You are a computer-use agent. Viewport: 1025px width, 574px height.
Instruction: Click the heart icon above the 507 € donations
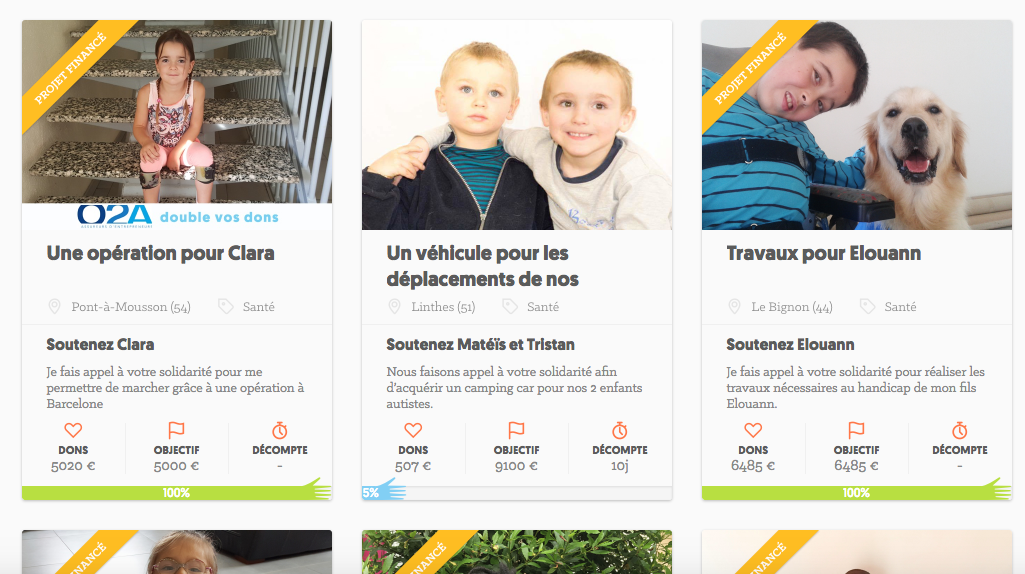412,430
